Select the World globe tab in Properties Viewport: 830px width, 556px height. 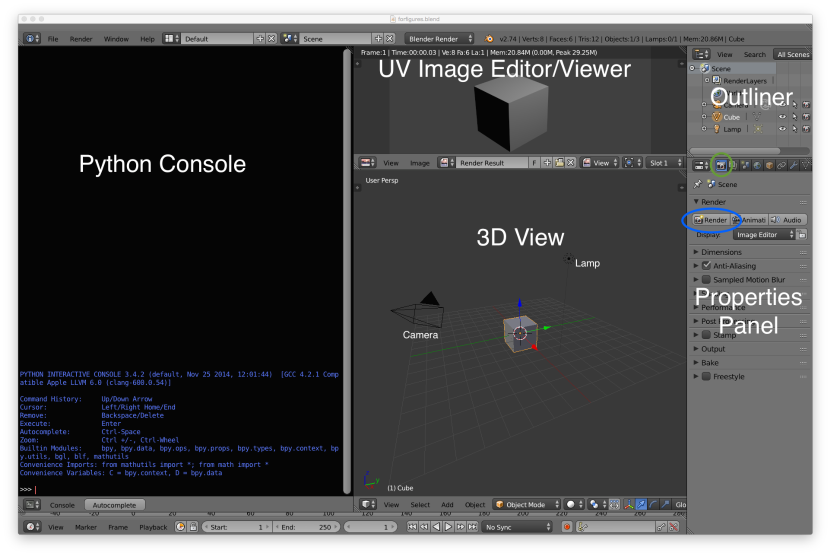(x=757, y=166)
